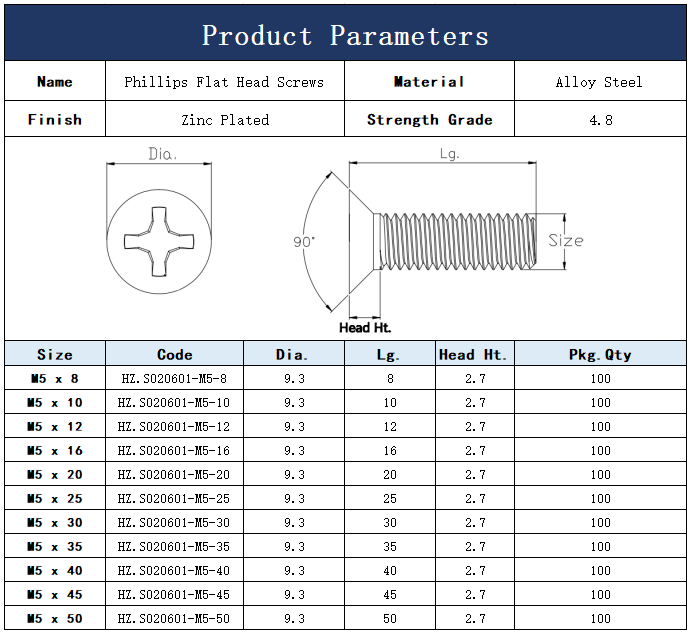The height and width of the screenshot is (634, 693).
Task: Select the Pkg.Qty column header
Action: coord(600,354)
